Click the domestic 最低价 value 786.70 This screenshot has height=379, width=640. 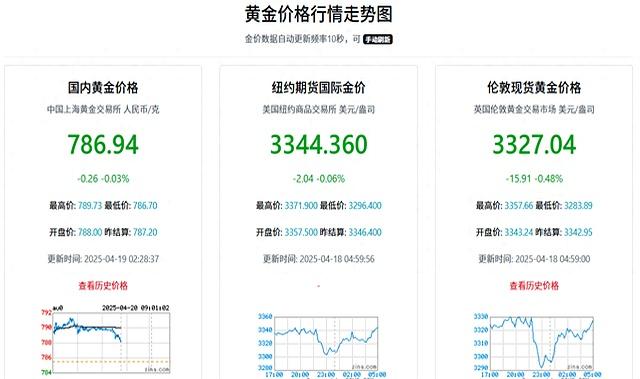[x=145, y=205]
